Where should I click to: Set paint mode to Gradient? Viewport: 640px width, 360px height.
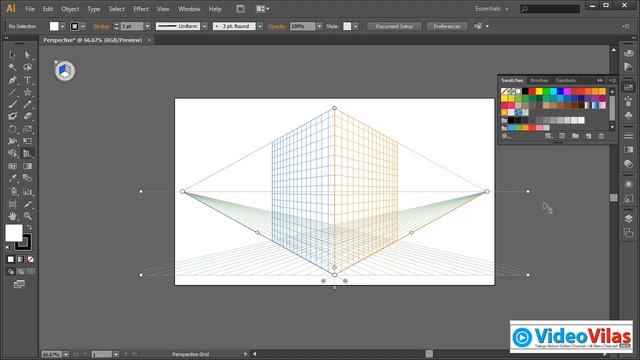20,259
